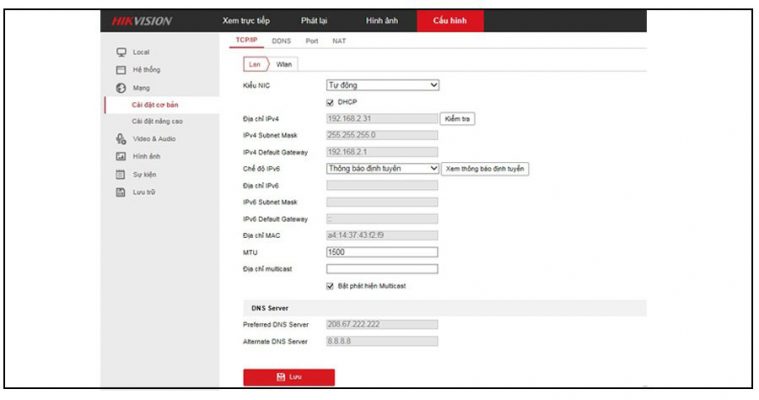Screen dimensions: 759x400
Task: Expand the Chế độ IPv6 dropdown
Action: (x=382, y=169)
